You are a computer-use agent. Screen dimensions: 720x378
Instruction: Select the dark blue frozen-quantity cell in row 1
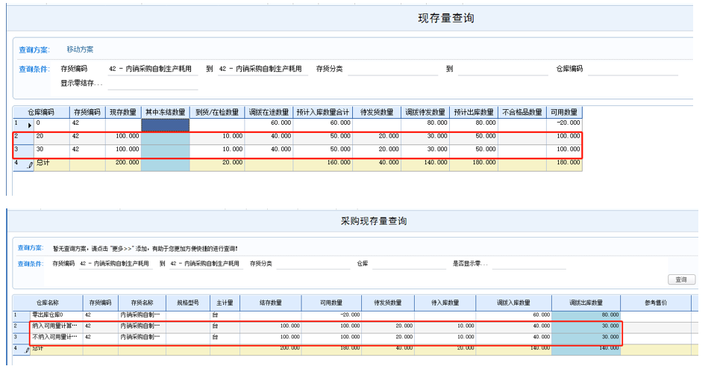(165, 125)
